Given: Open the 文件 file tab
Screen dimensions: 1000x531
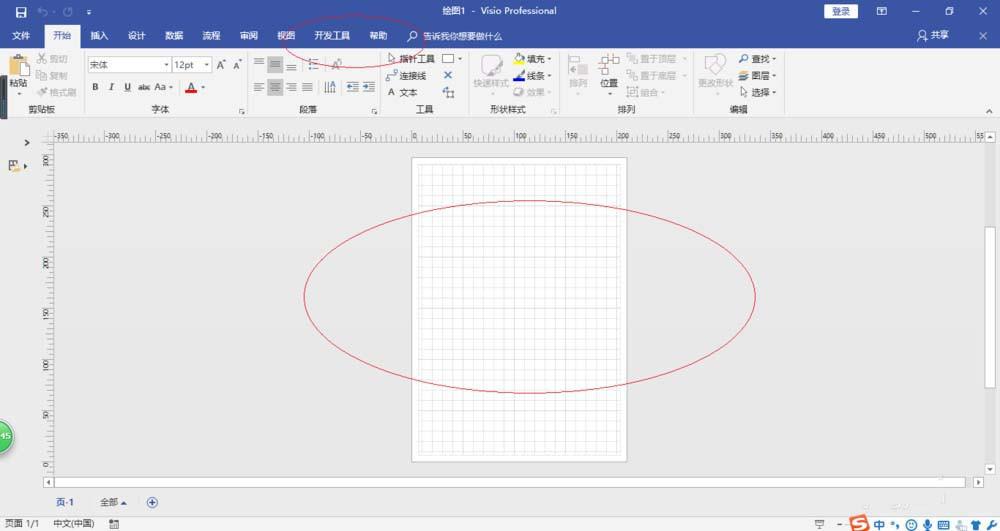Looking at the screenshot, I should (21, 36).
